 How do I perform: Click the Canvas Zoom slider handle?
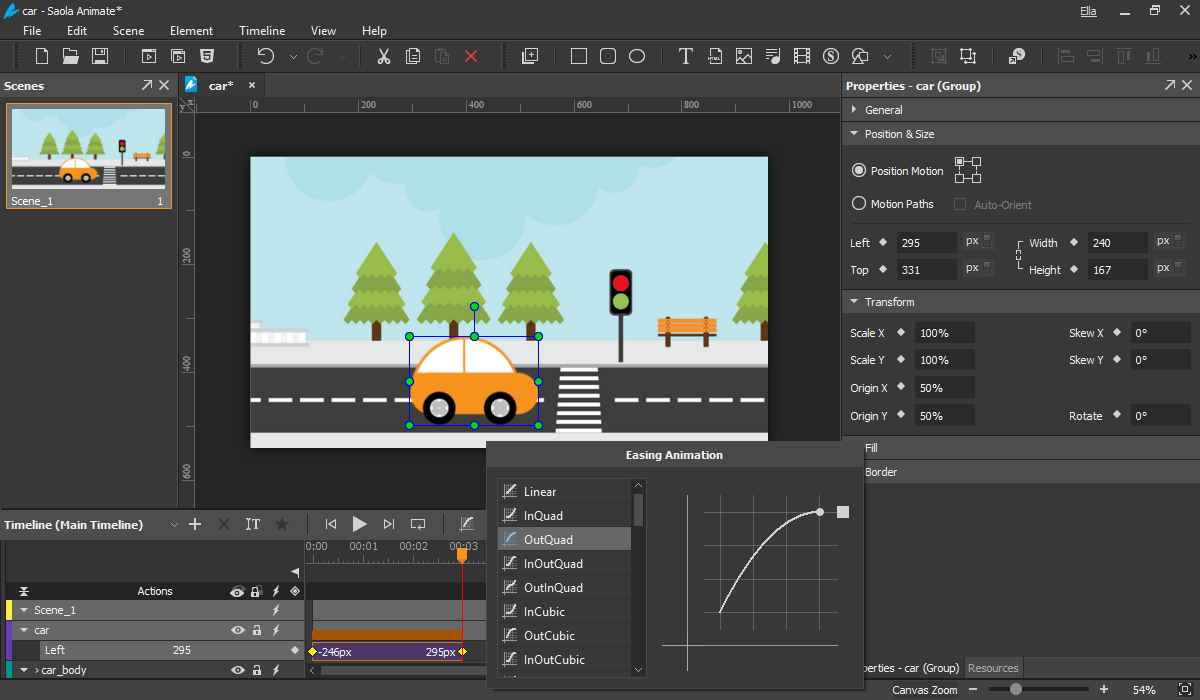click(1016, 689)
